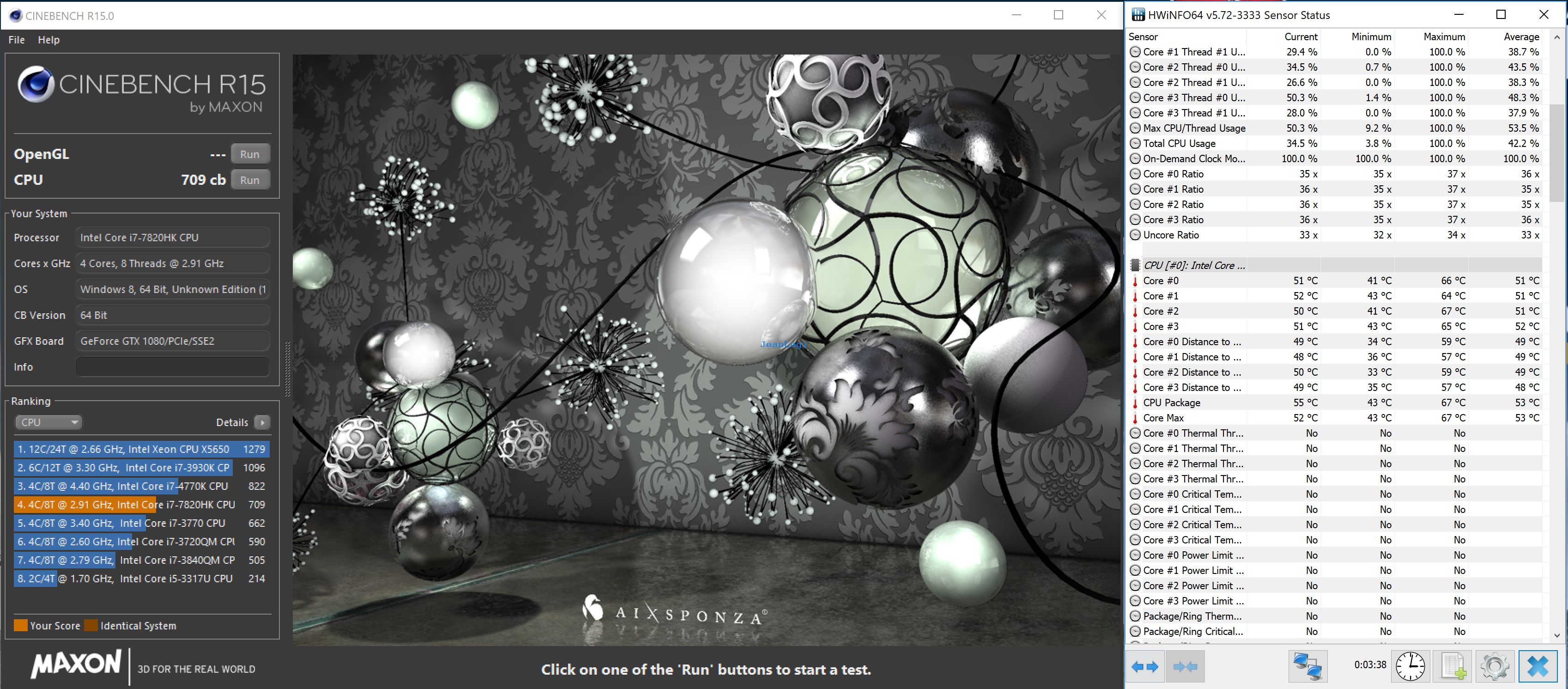
Task: Click the On-Demand Clock Modulation row icon
Action: click(1135, 159)
